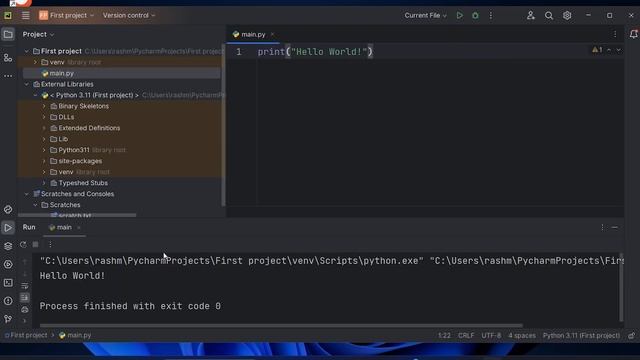
Task: Collapse the Python 3.11 (First project) node
Action: (35, 95)
